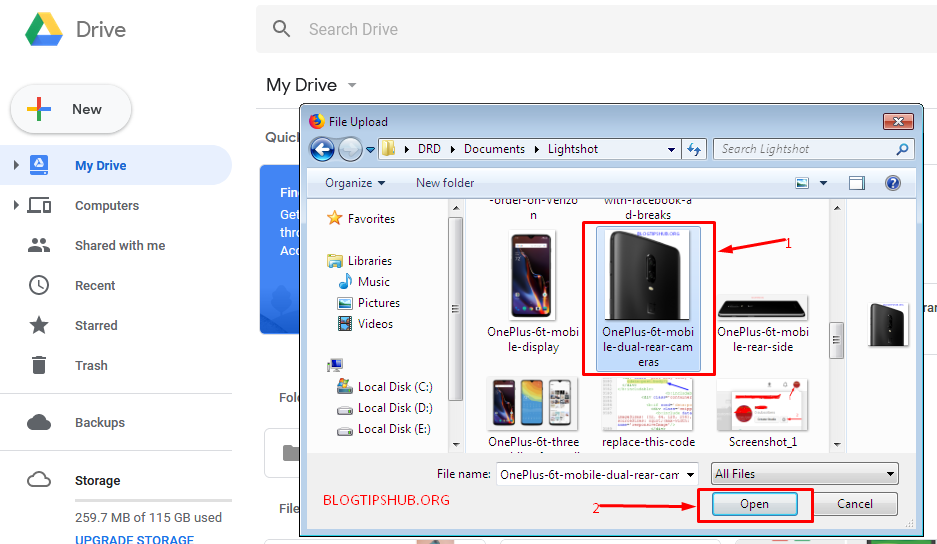Open the address bar history dropdown
Image resolution: width=937 pixels, height=544 pixels.
671,149
